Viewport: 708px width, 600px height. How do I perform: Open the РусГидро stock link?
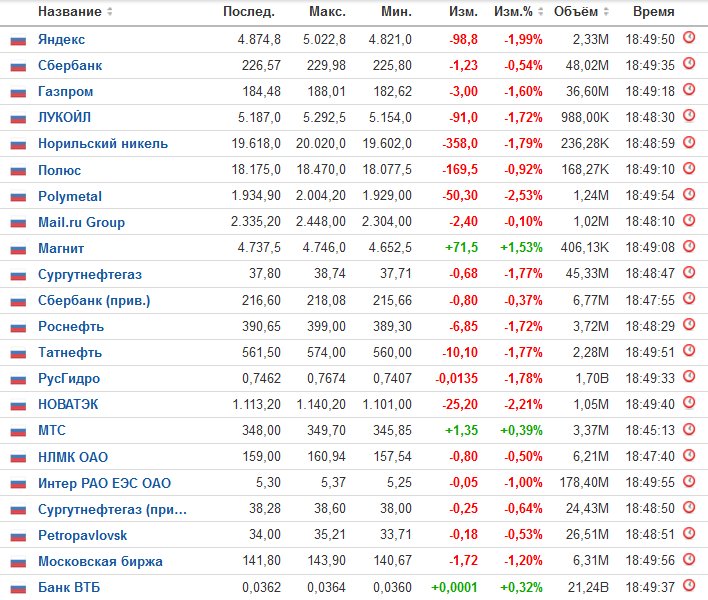click(69, 378)
